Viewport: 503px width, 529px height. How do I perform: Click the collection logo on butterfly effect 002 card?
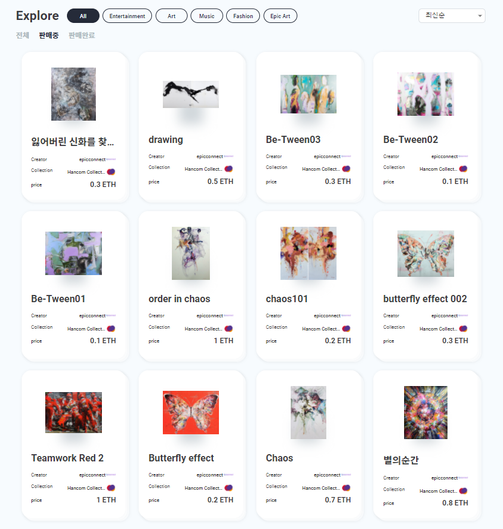point(463,329)
